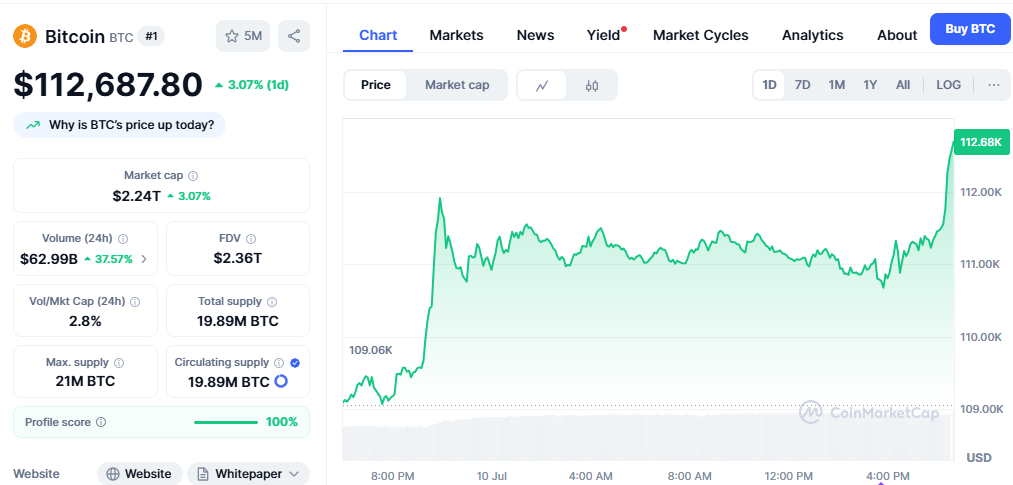Screen dimensions: 1013x485
Task: Set chart range to 1M
Action: (x=837, y=85)
